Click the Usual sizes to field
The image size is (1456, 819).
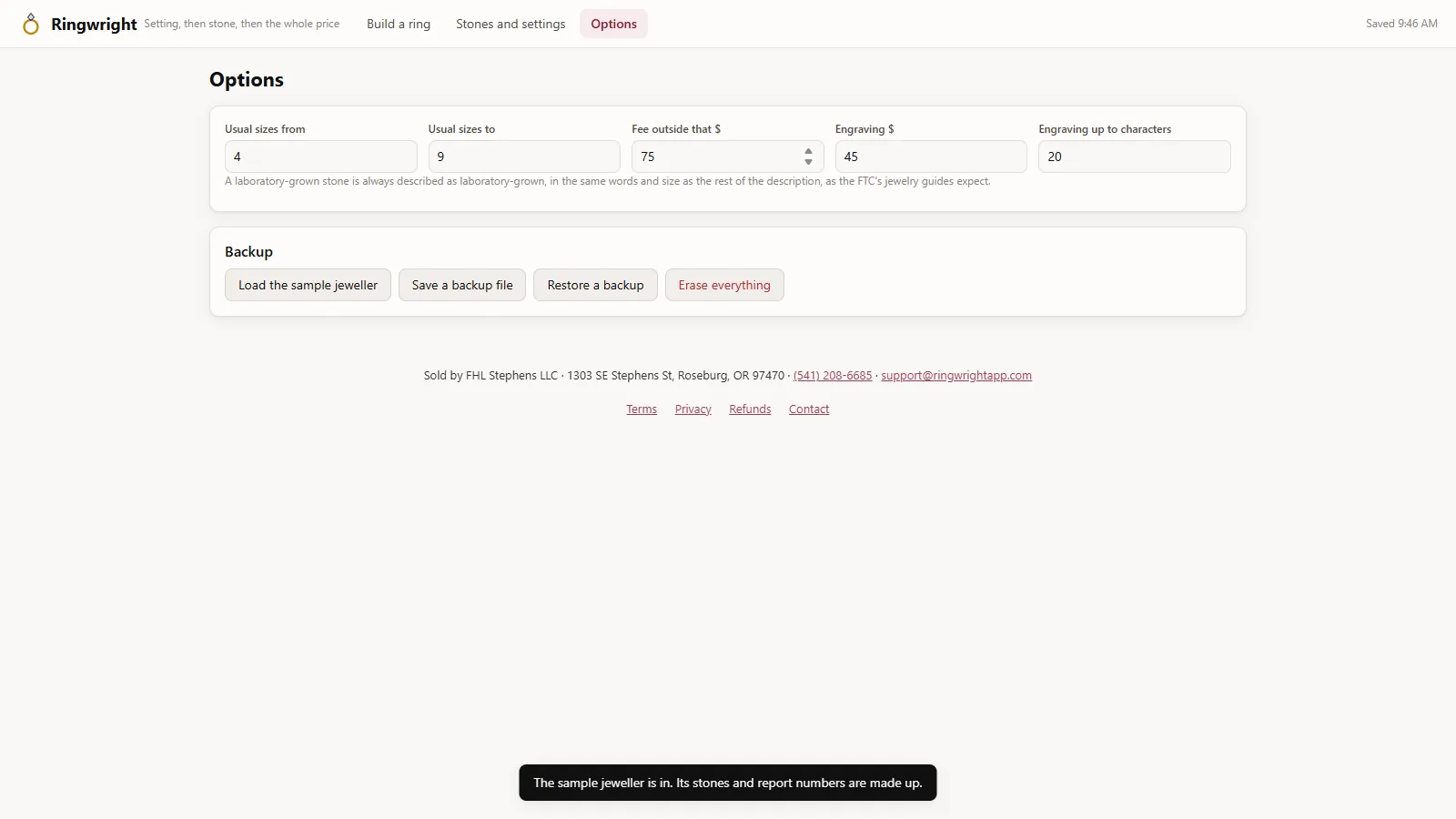524,157
